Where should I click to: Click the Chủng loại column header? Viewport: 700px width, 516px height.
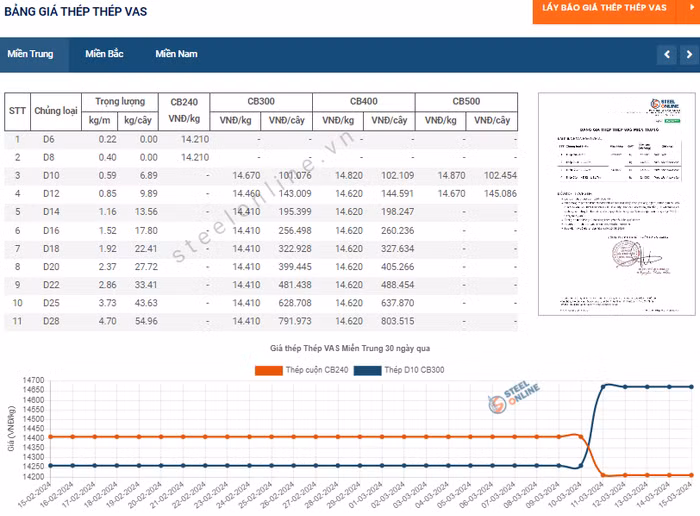click(x=56, y=111)
